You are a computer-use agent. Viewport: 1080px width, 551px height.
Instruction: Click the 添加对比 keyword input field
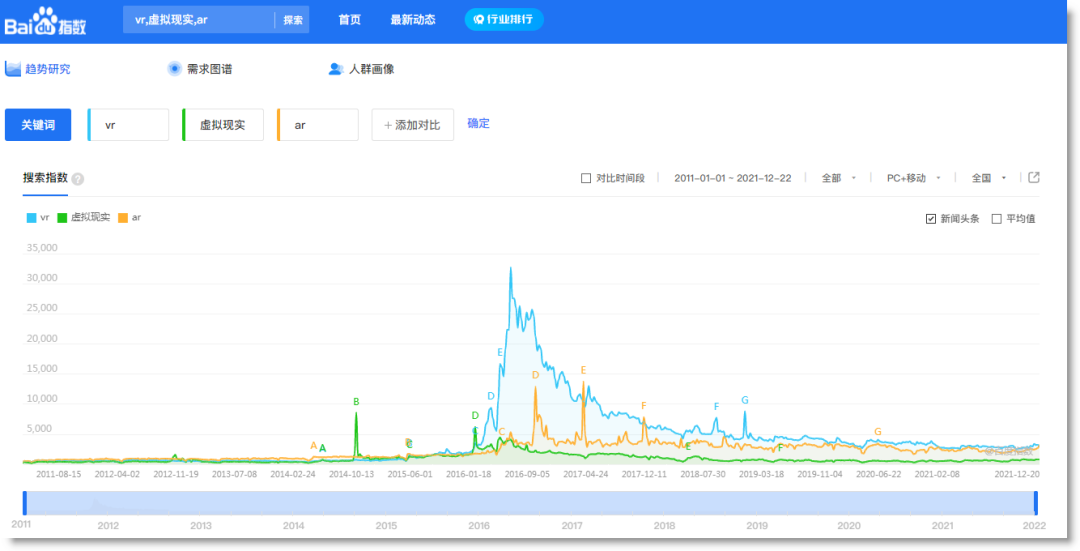(412, 125)
